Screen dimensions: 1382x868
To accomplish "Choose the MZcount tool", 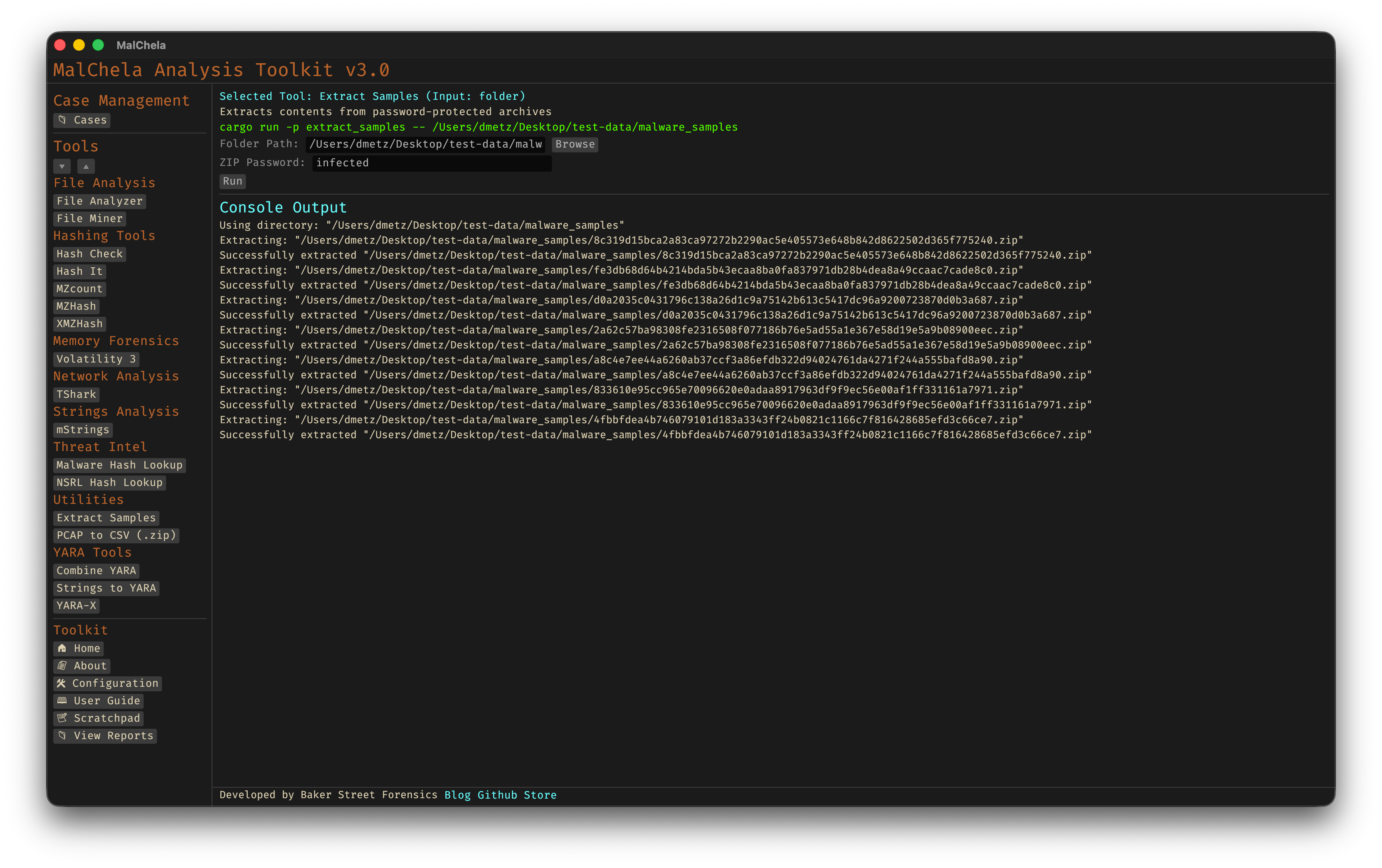I will point(80,289).
